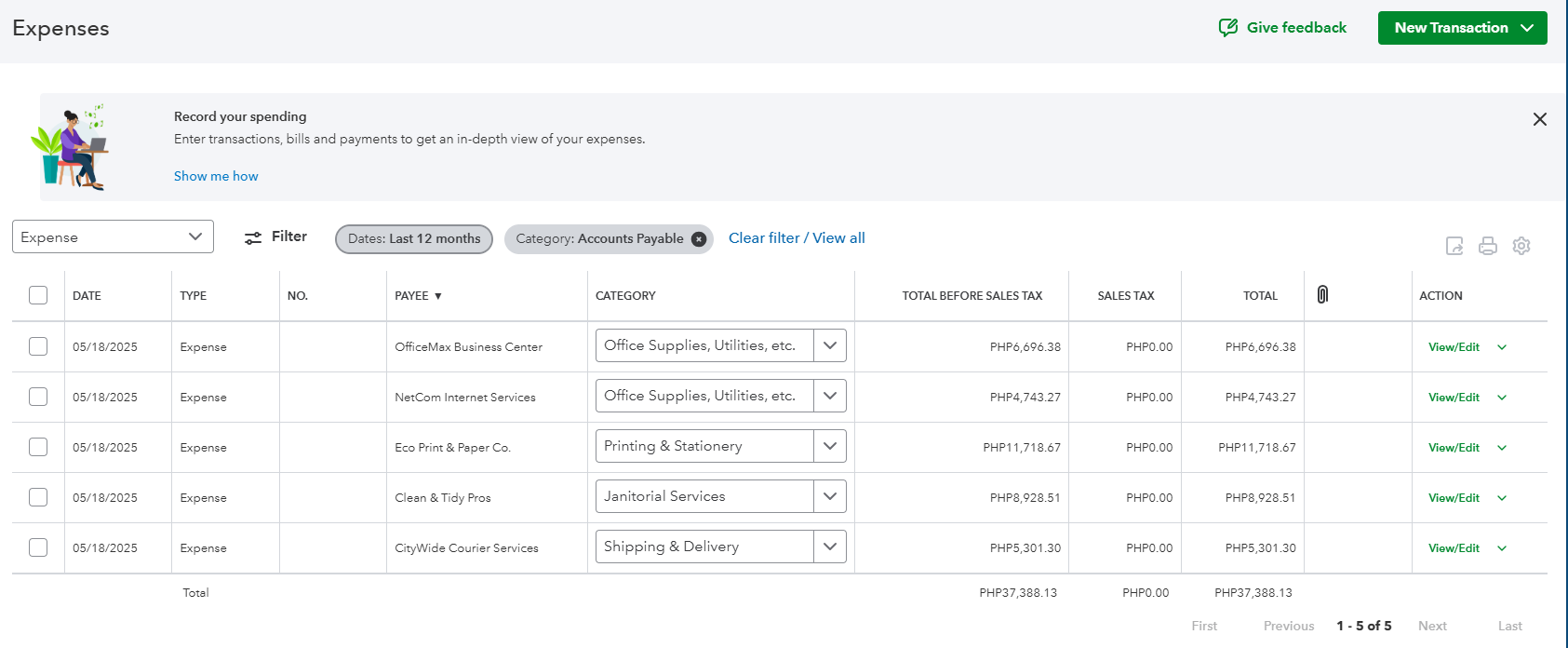The height and width of the screenshot is (648, 1568).
Task: Remove the Accounts Payable category filter
Action: pos(699,239)
